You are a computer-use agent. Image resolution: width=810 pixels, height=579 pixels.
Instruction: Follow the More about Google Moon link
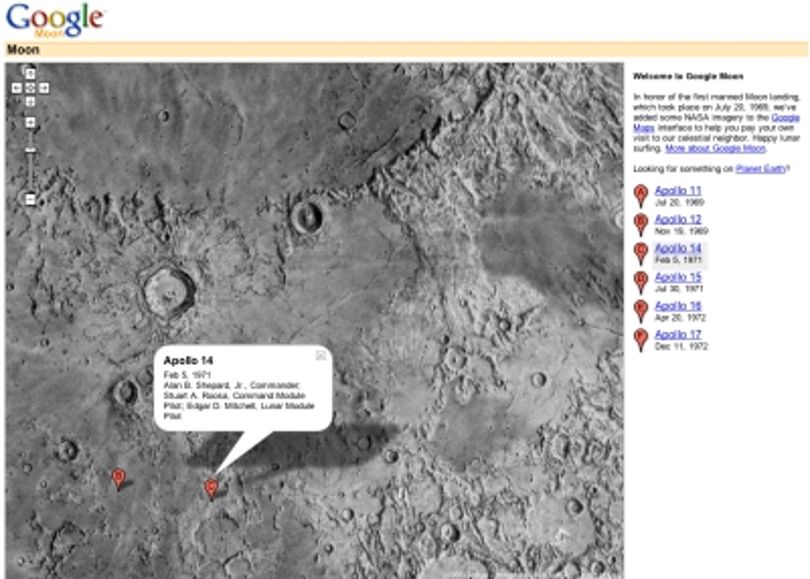click(715, 149)
